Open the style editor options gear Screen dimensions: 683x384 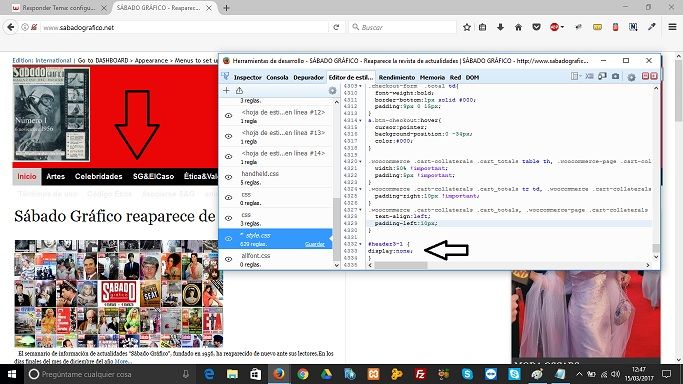click(x=332, y=91)
